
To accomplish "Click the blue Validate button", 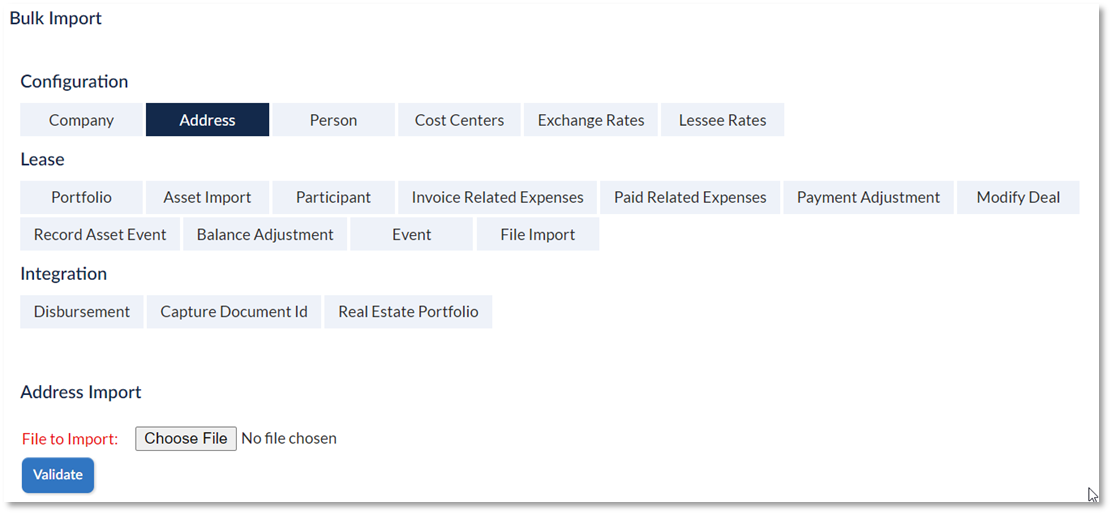I will (58, 475).
